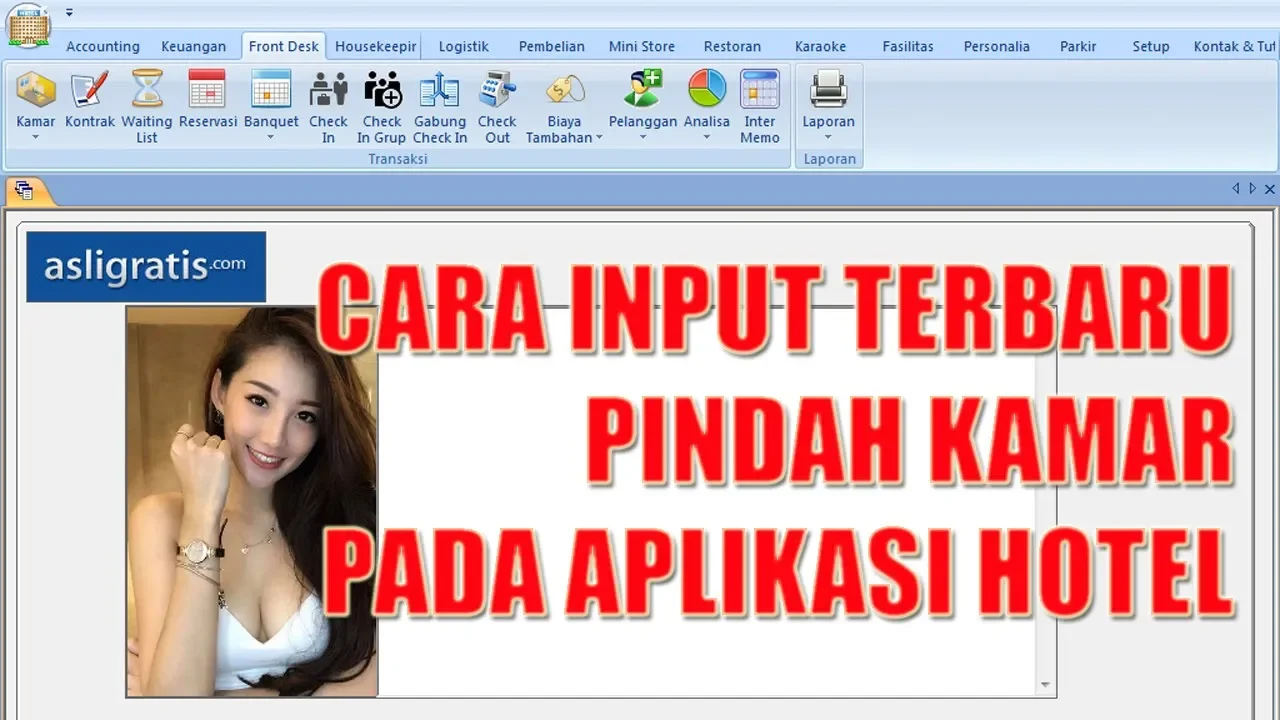Open the Inter Memo icon

click(760, 90)
